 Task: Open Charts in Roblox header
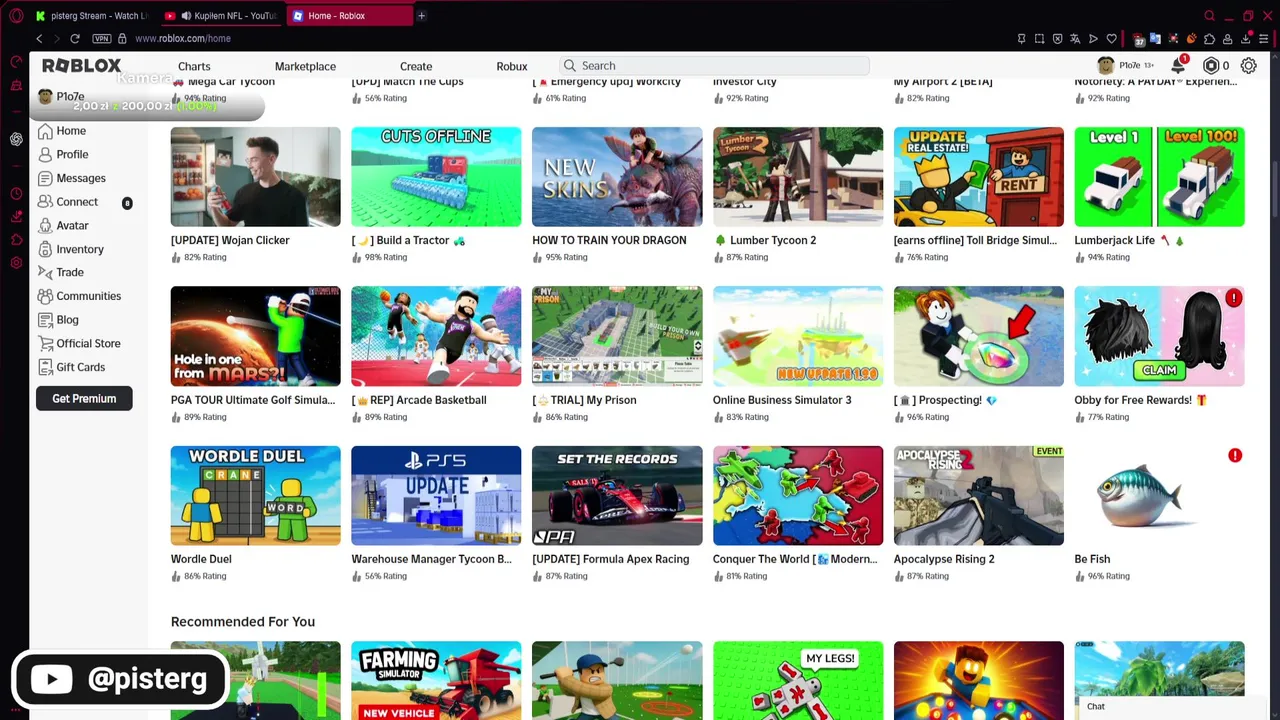point(194,66)
